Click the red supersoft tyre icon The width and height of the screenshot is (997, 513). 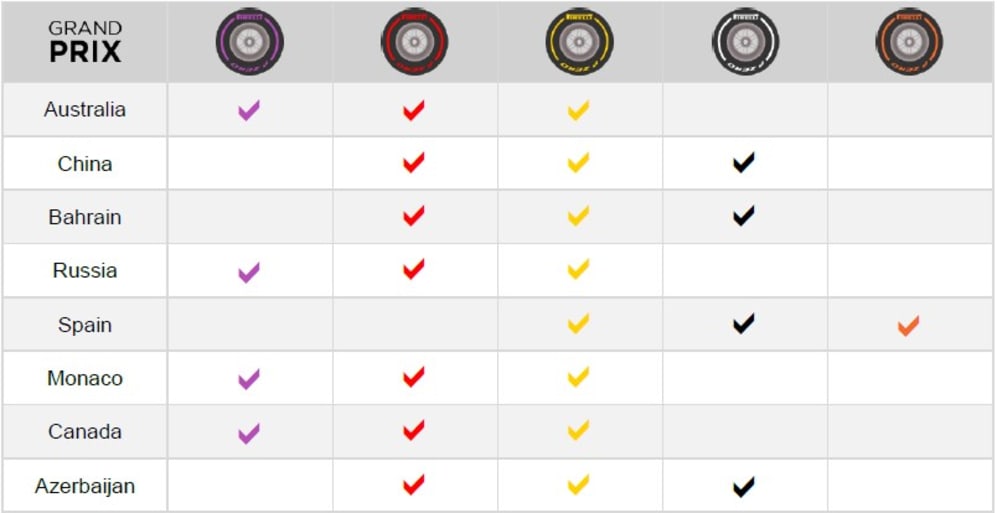[414, 42]
